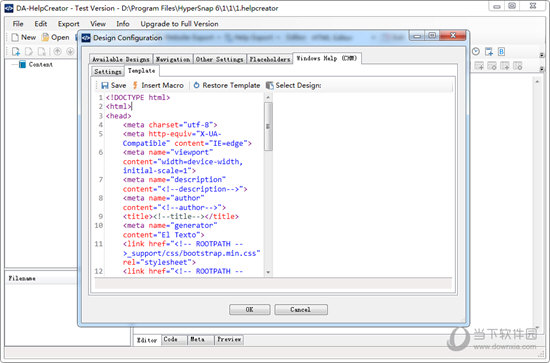Open the Edit menu

(x=41, y=24)
